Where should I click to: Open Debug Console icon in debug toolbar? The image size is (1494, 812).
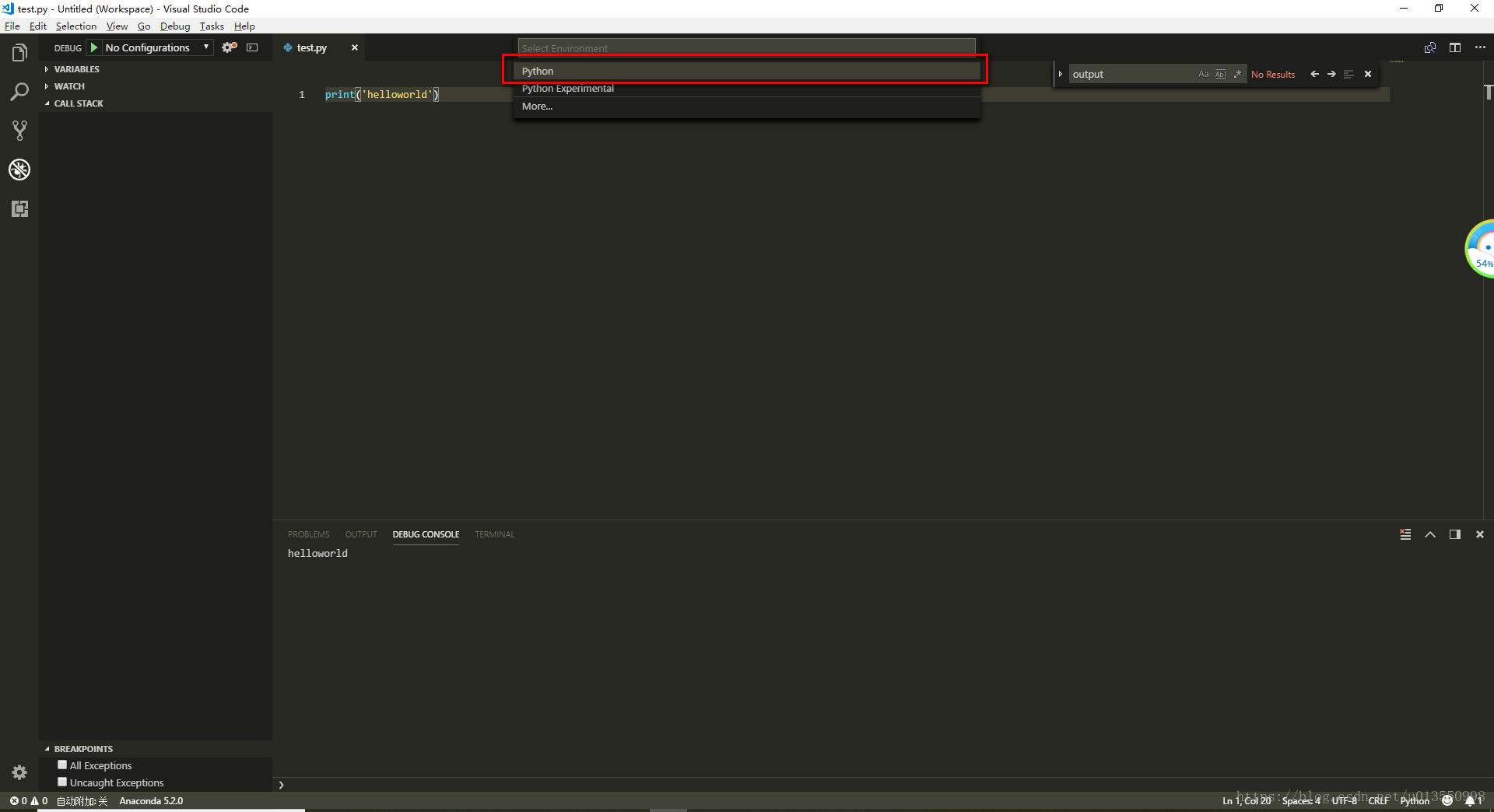point(252,47)
